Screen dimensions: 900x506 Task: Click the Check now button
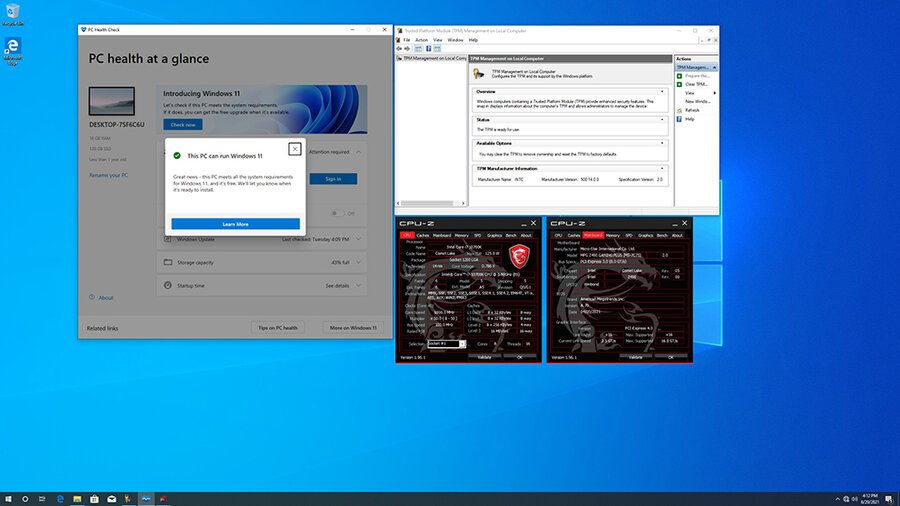pos(183,125)
